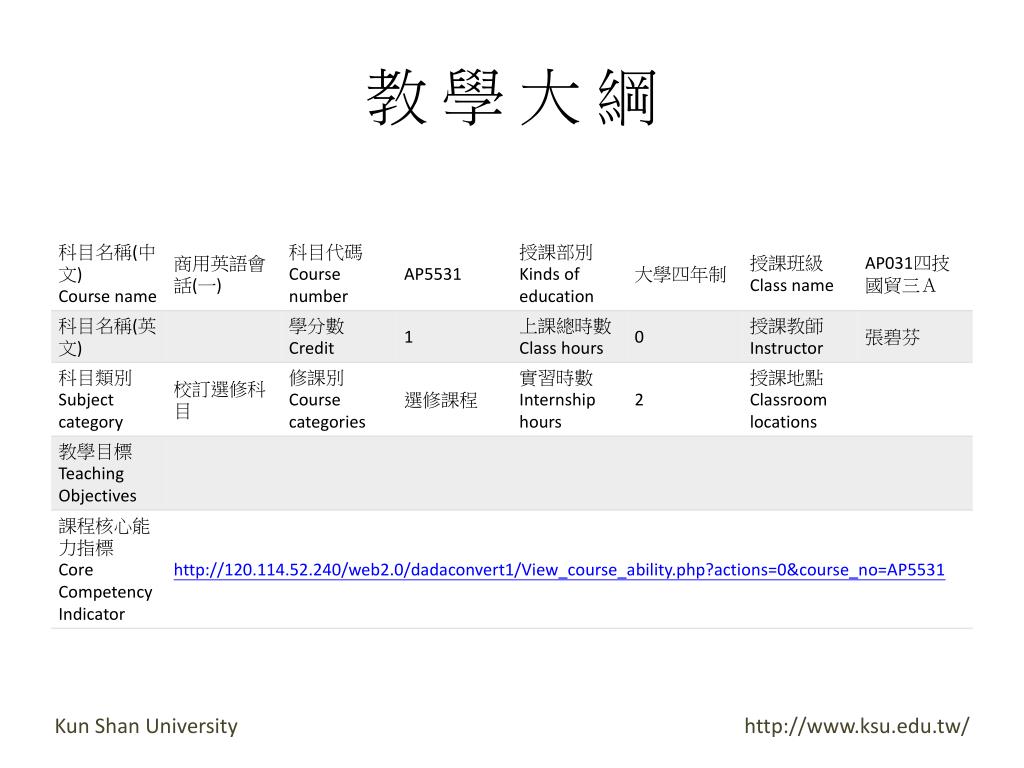Select the 科目名稱(中文) Course name label

tap(108, 274)
